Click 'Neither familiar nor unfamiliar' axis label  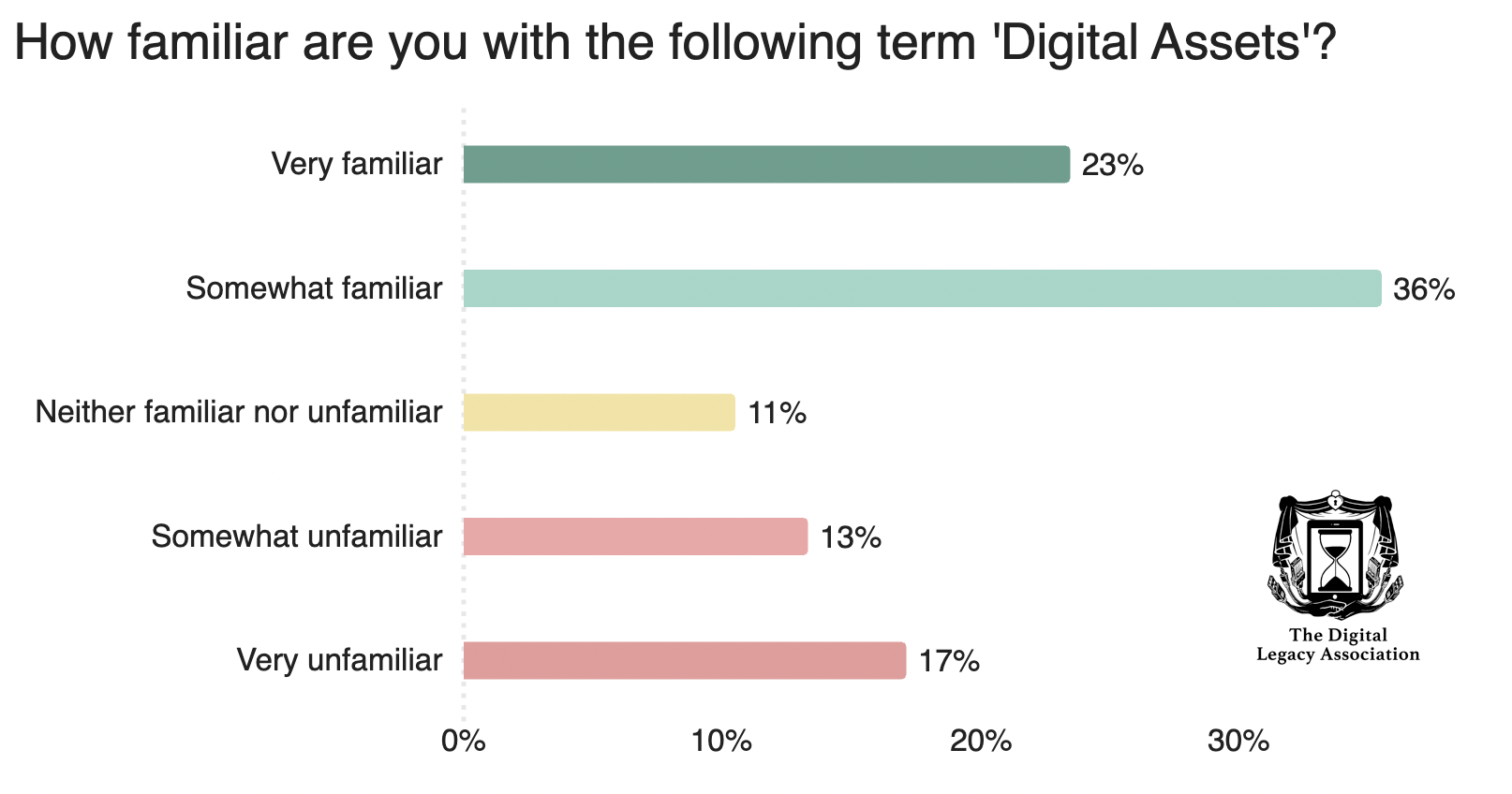pos(239,412)
